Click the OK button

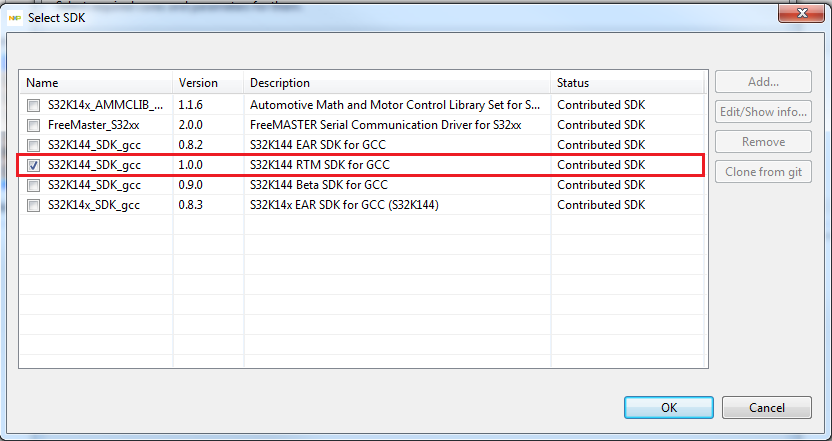tap(669, 408)
